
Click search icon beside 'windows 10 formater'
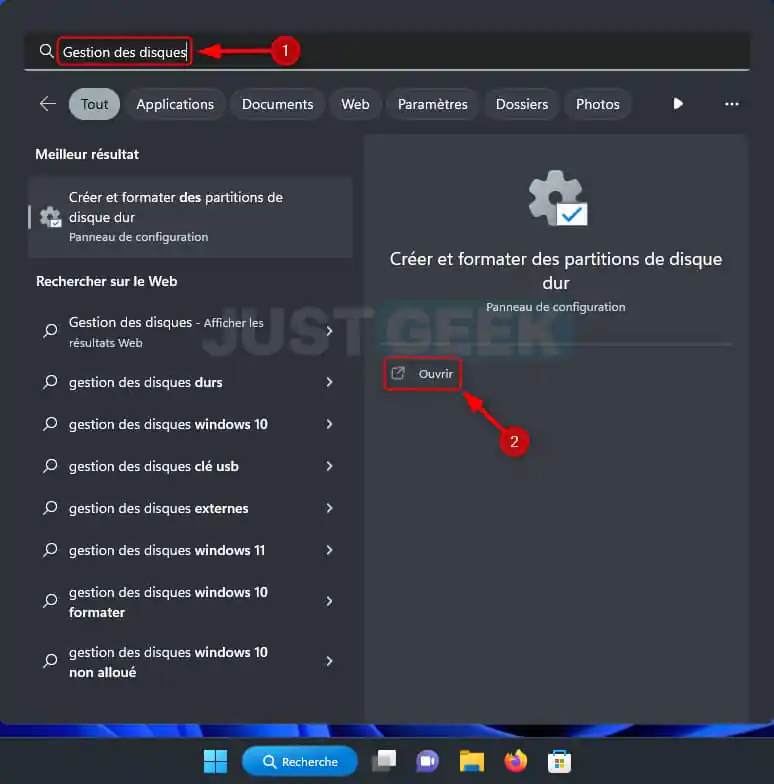[x=50, y=601]
